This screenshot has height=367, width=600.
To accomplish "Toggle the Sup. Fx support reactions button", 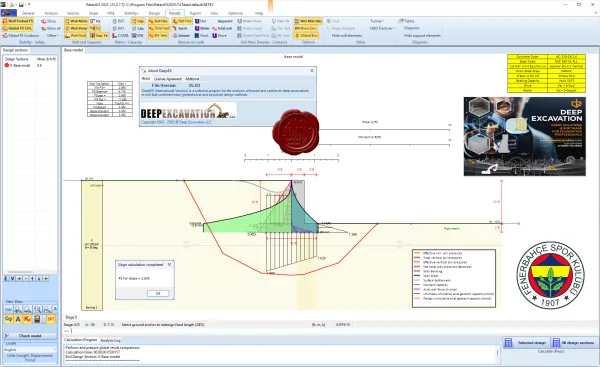I will [99, 36].
